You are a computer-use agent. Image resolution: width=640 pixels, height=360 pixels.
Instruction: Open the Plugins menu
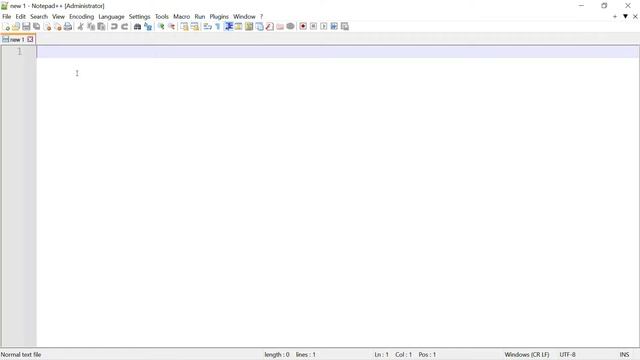pos(219,17)
